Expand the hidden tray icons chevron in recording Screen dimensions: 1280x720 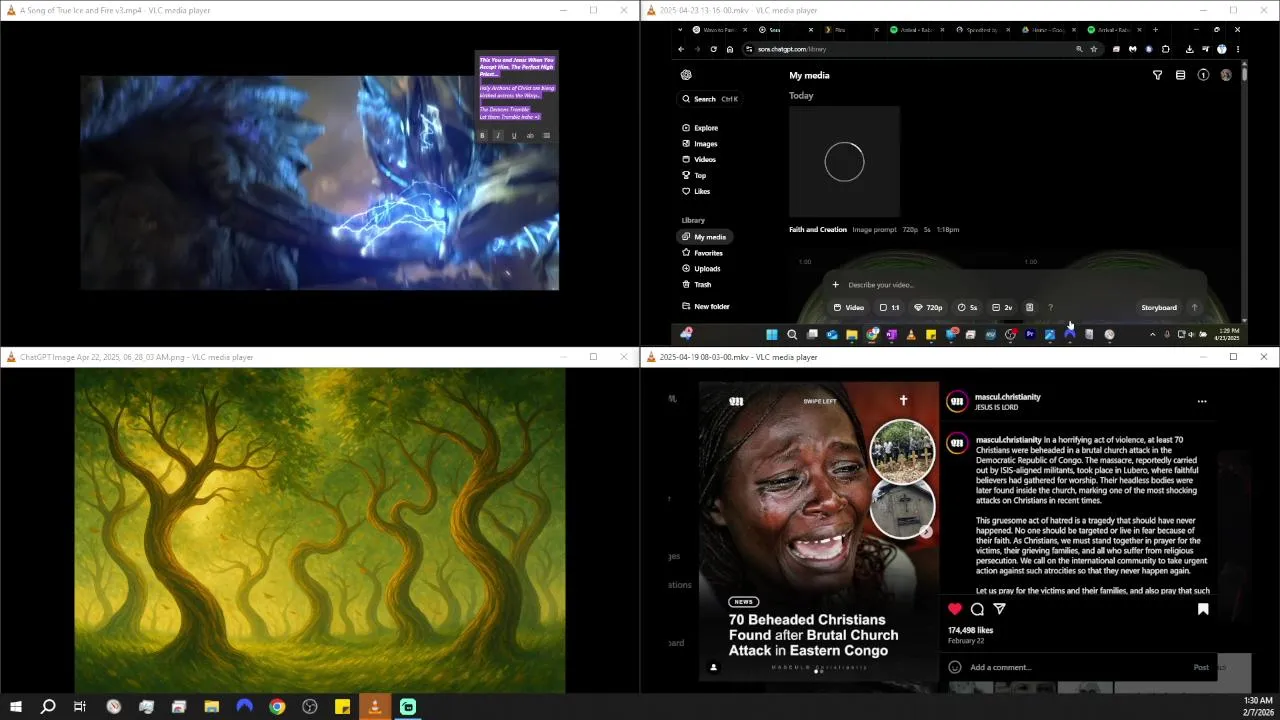1152,335
